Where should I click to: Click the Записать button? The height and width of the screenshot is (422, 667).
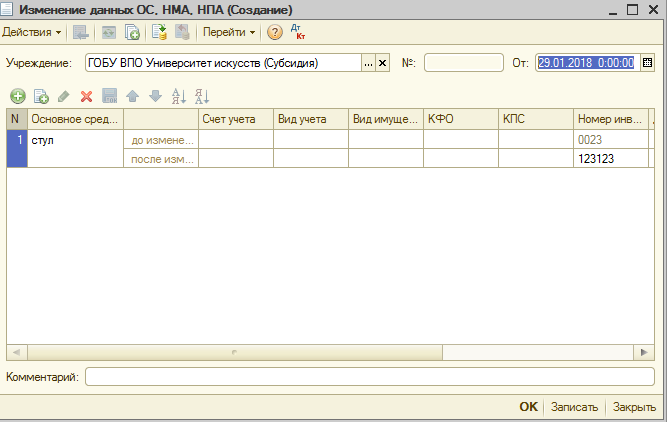(x=574, y=407)
